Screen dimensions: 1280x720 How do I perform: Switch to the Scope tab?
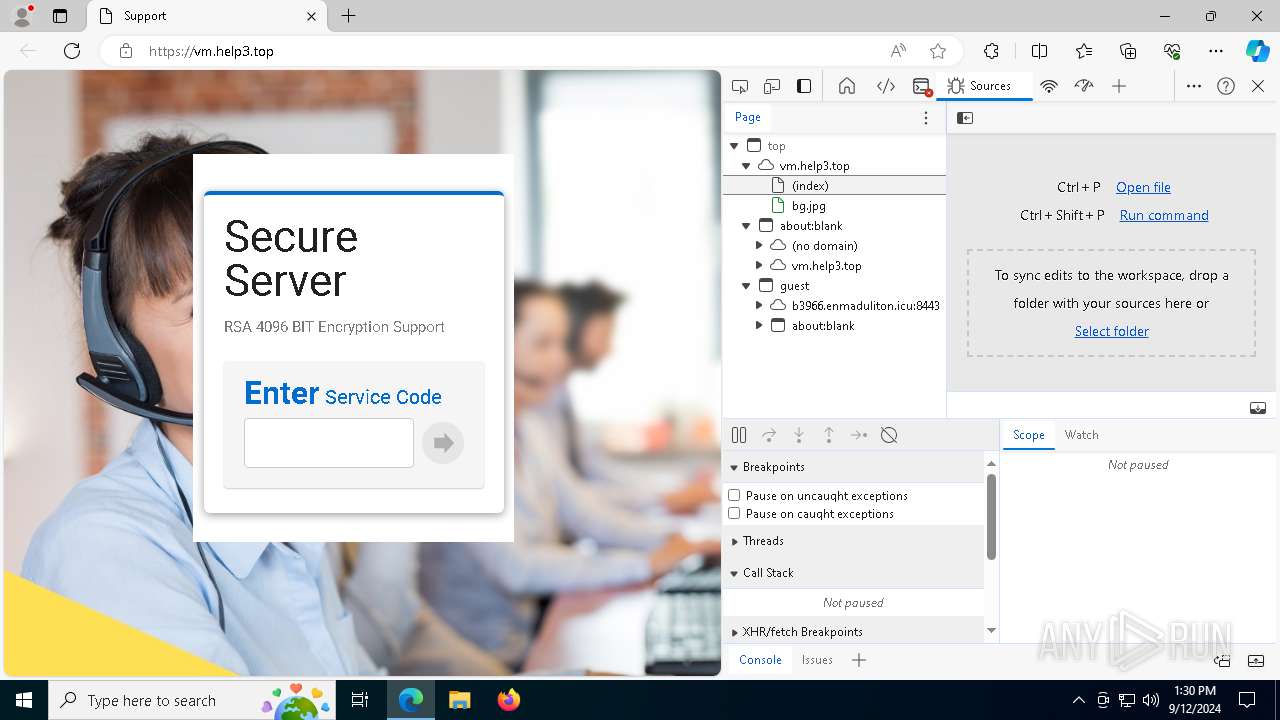click(x=1028, y=435)
